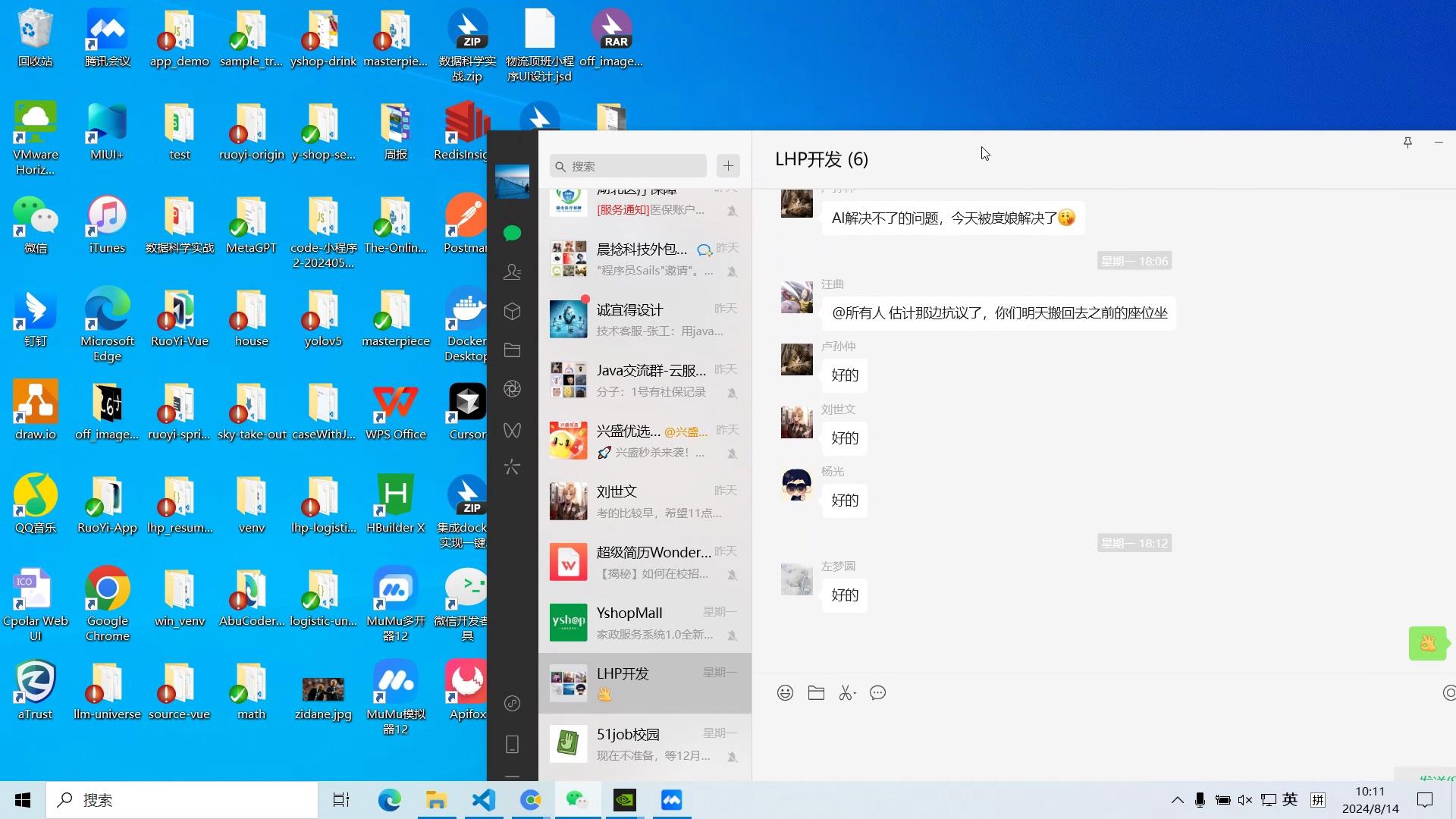Open the 超级简历WonderCV chat
The width and height of the screenshot is (1456, 819).
click(645, 562)
